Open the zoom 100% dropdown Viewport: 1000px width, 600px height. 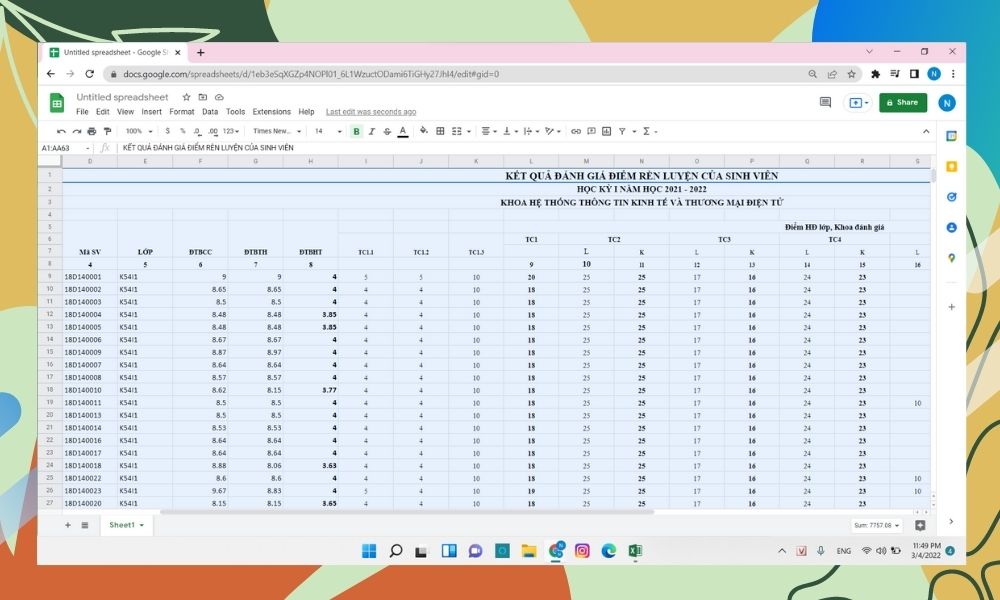click(136, 131)
